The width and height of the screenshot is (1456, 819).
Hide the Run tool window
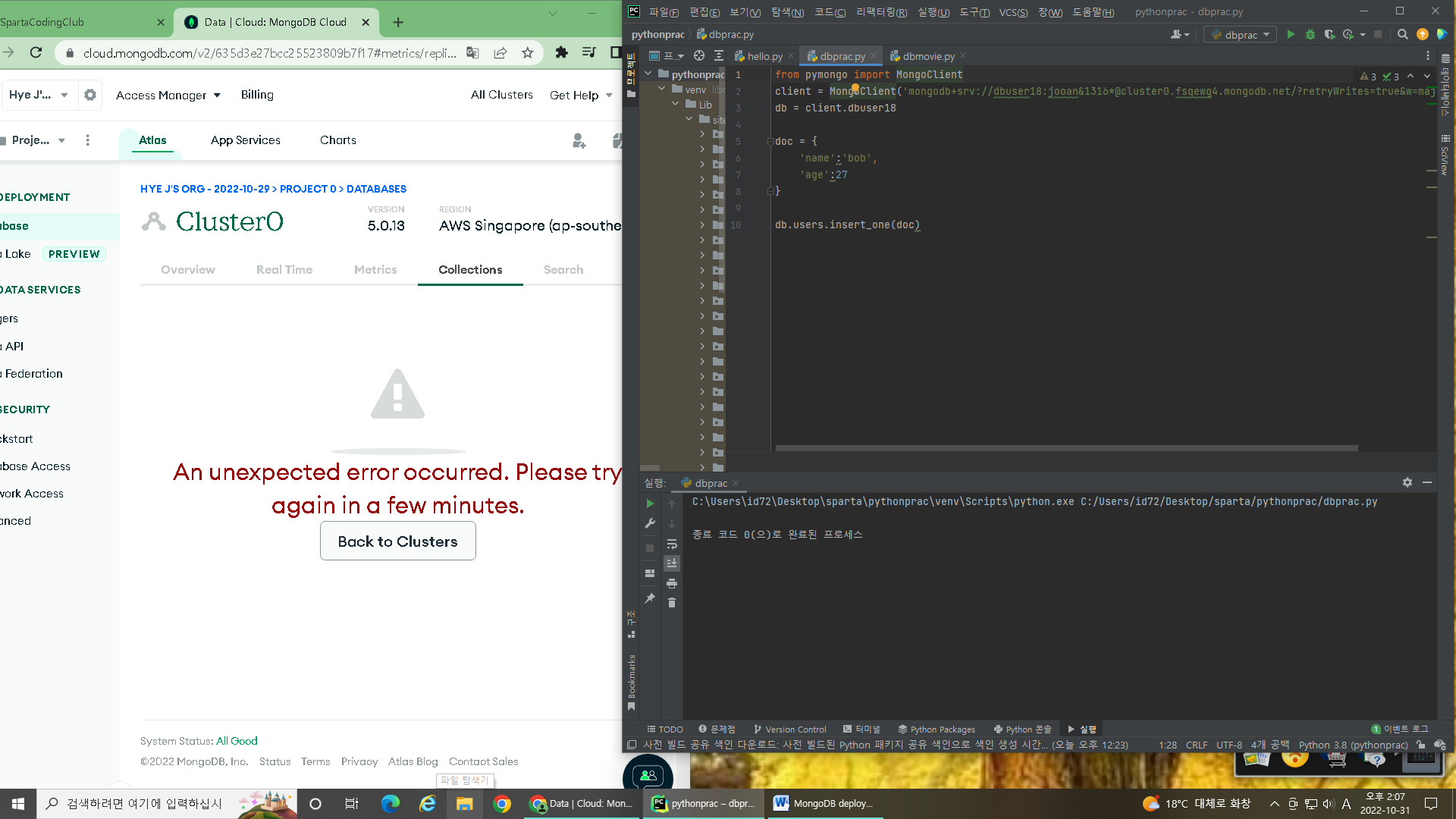click(1427, 482)
